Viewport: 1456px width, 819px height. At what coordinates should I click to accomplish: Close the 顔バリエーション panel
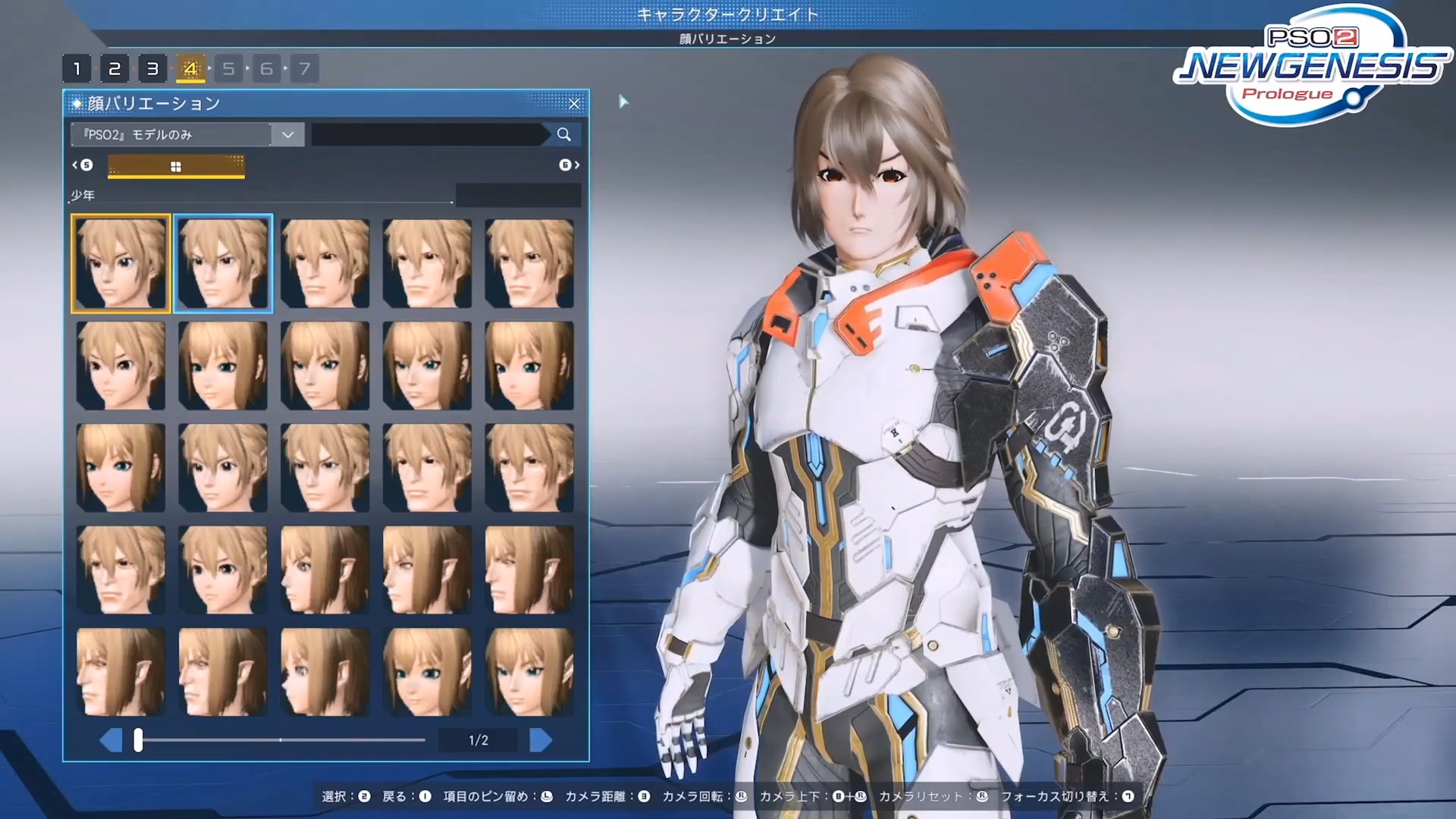574,103
